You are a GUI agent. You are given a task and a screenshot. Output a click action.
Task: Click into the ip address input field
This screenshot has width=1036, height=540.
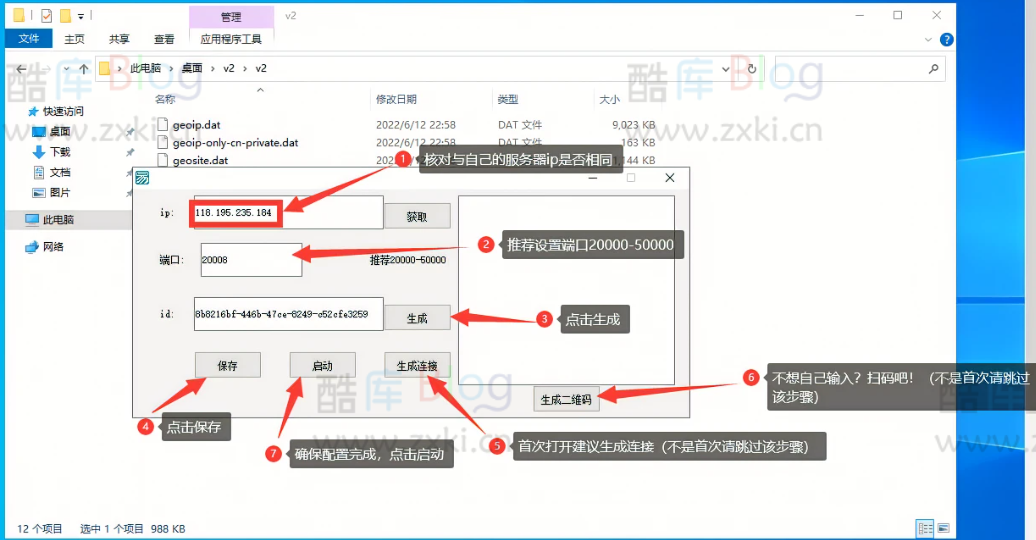(288, 212)
